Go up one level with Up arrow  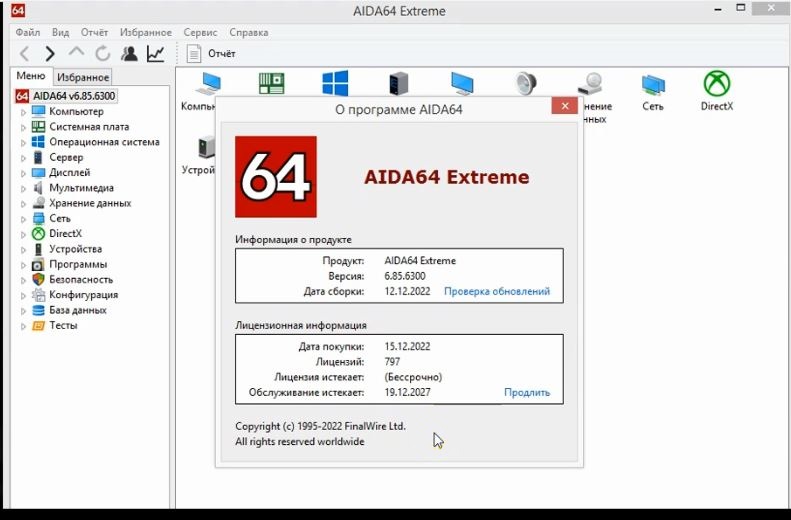pos(76,52)
